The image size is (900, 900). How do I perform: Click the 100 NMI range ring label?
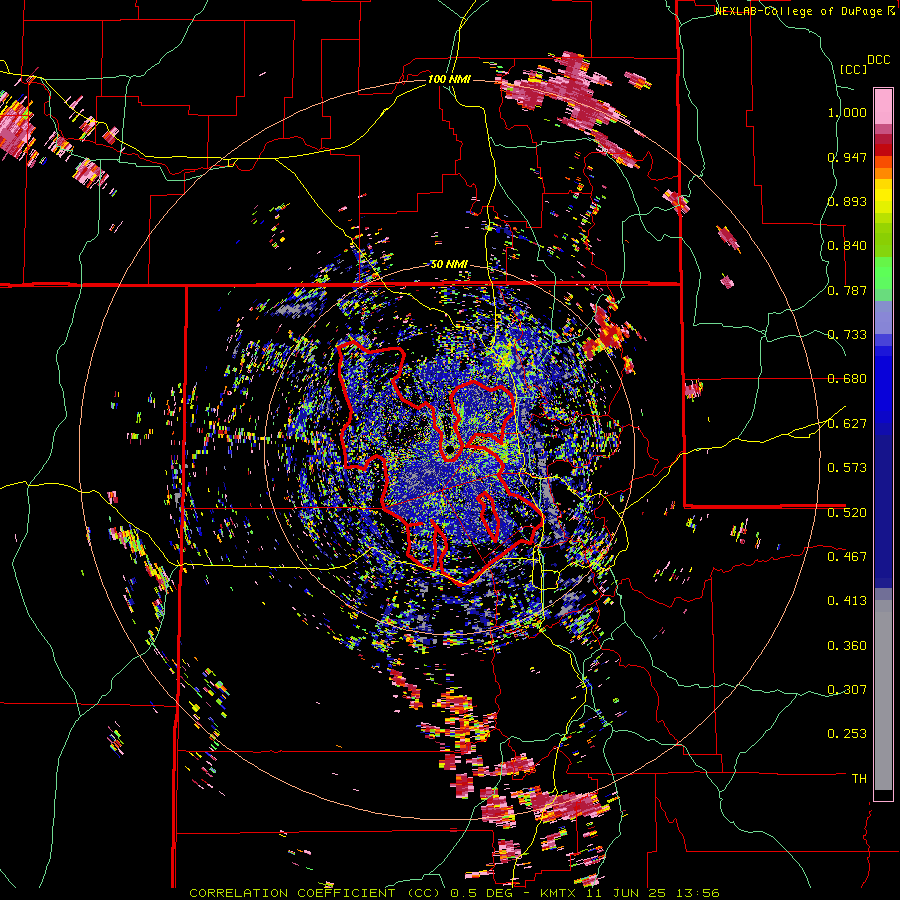click(449, 79)
